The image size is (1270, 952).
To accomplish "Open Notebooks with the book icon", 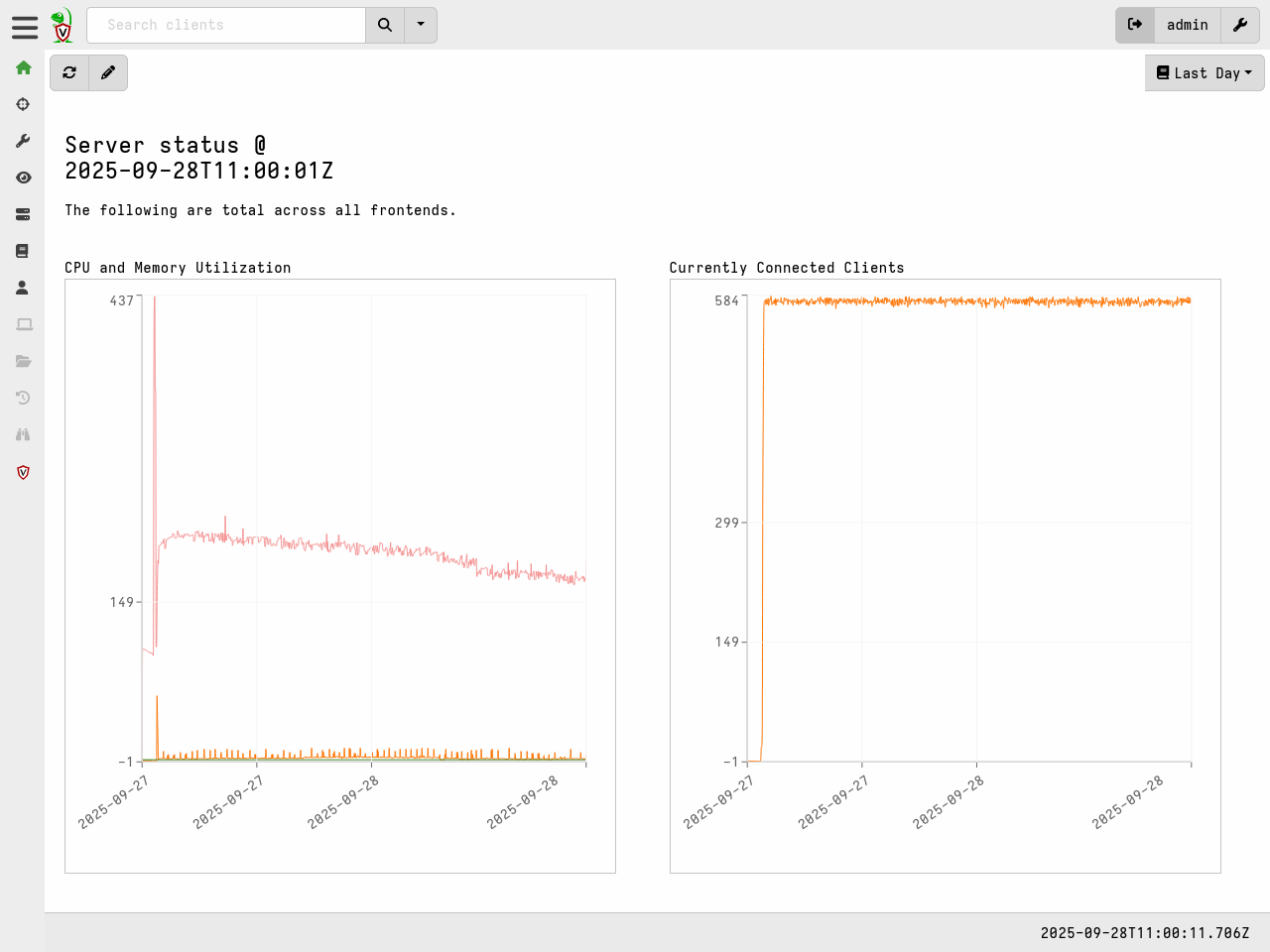I will (x=23, y=250).
